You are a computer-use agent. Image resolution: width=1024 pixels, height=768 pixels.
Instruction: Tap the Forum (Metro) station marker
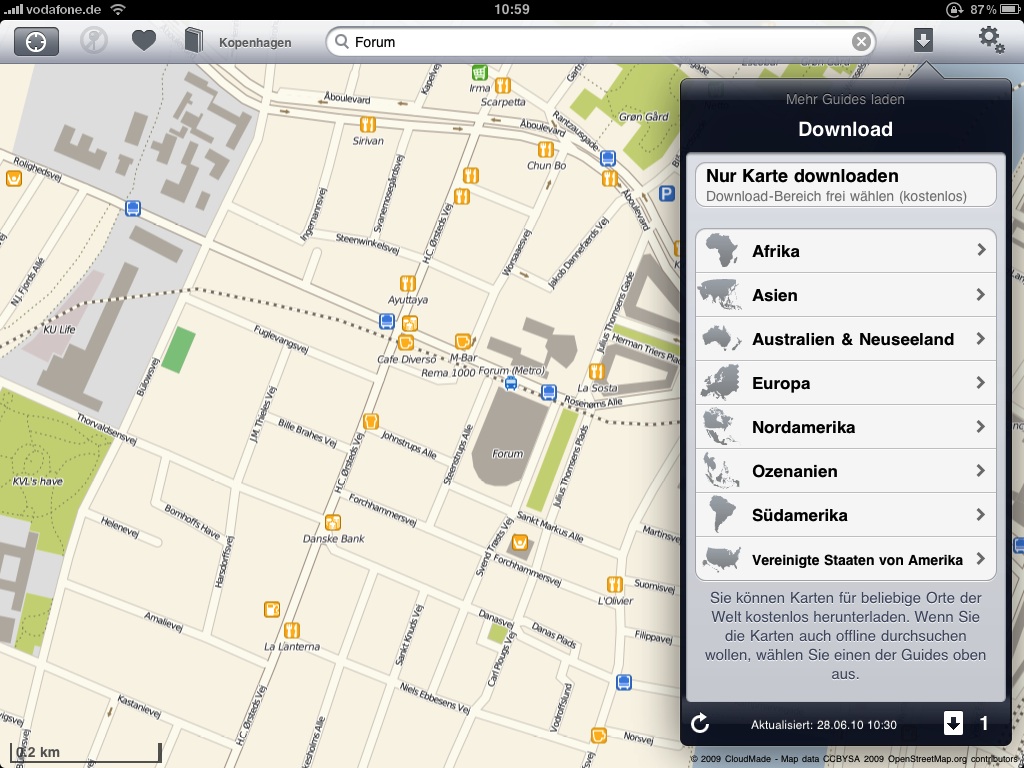(x=511, y=383)
